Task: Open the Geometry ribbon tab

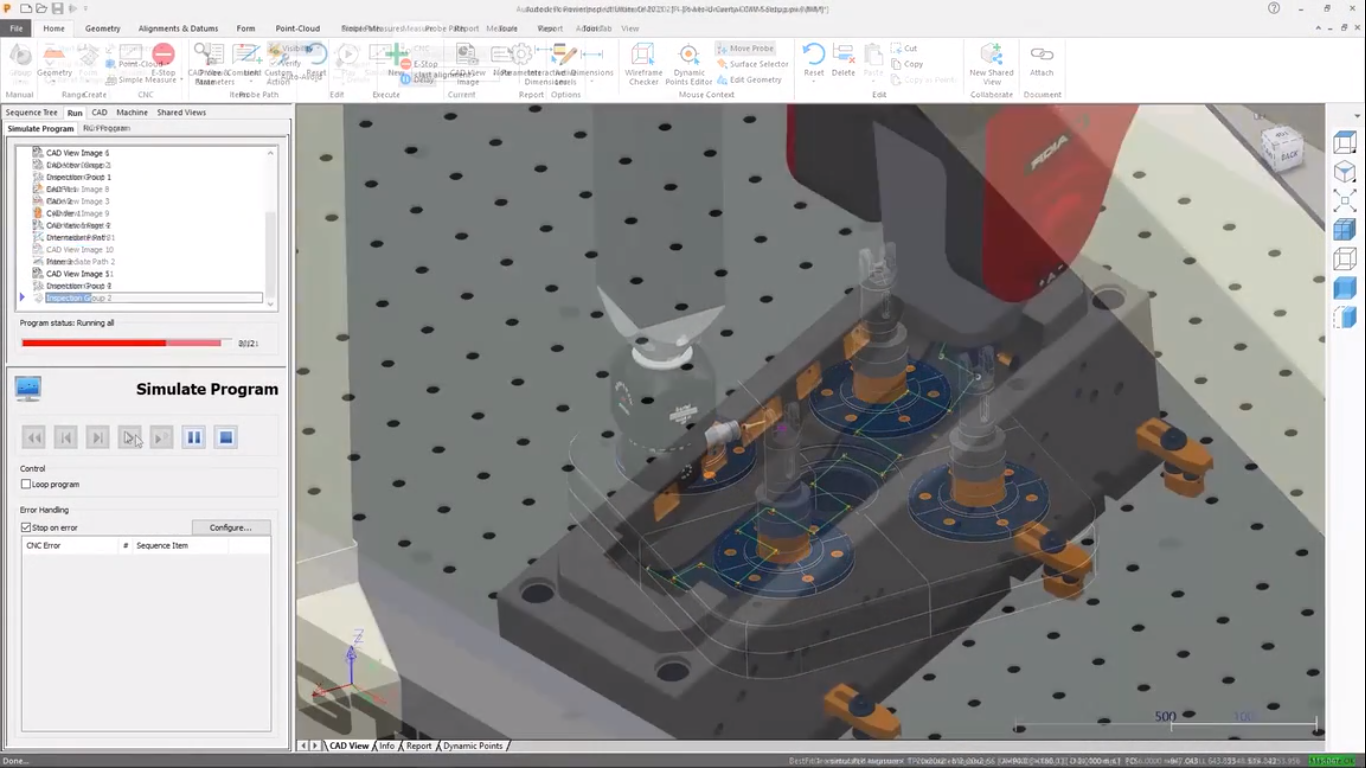Action: (x=102, y=28)
